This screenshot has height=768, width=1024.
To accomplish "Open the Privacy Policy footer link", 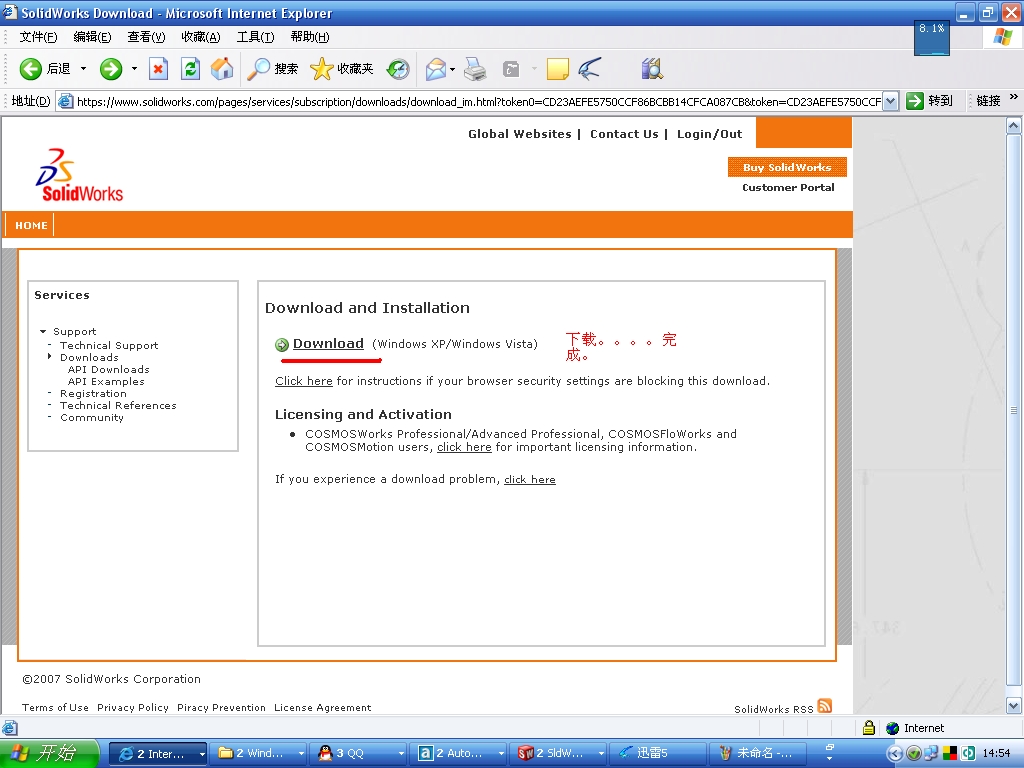I will click(133, 707).
